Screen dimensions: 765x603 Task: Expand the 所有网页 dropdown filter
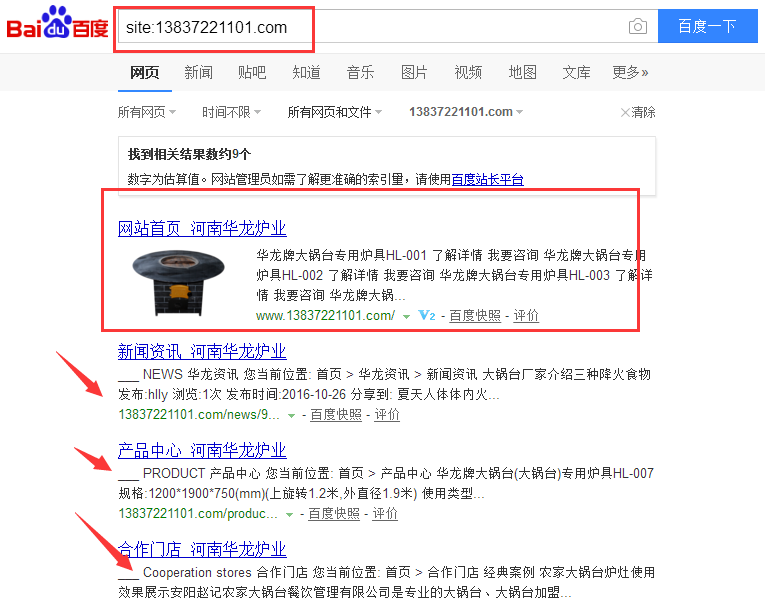coord(147,112)
